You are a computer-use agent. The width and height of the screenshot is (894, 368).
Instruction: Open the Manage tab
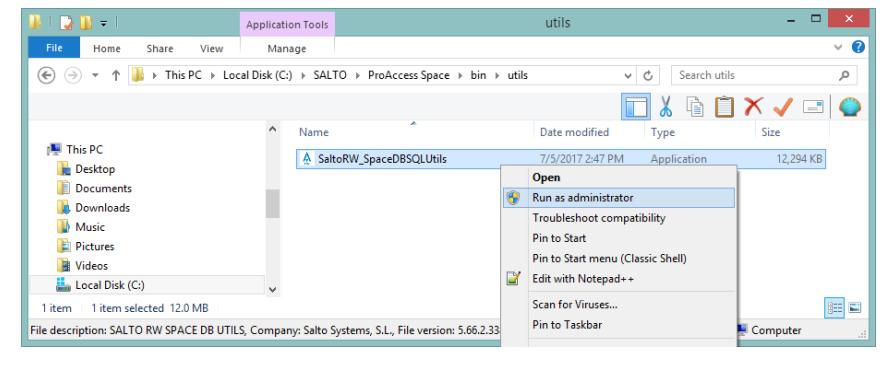287,48
